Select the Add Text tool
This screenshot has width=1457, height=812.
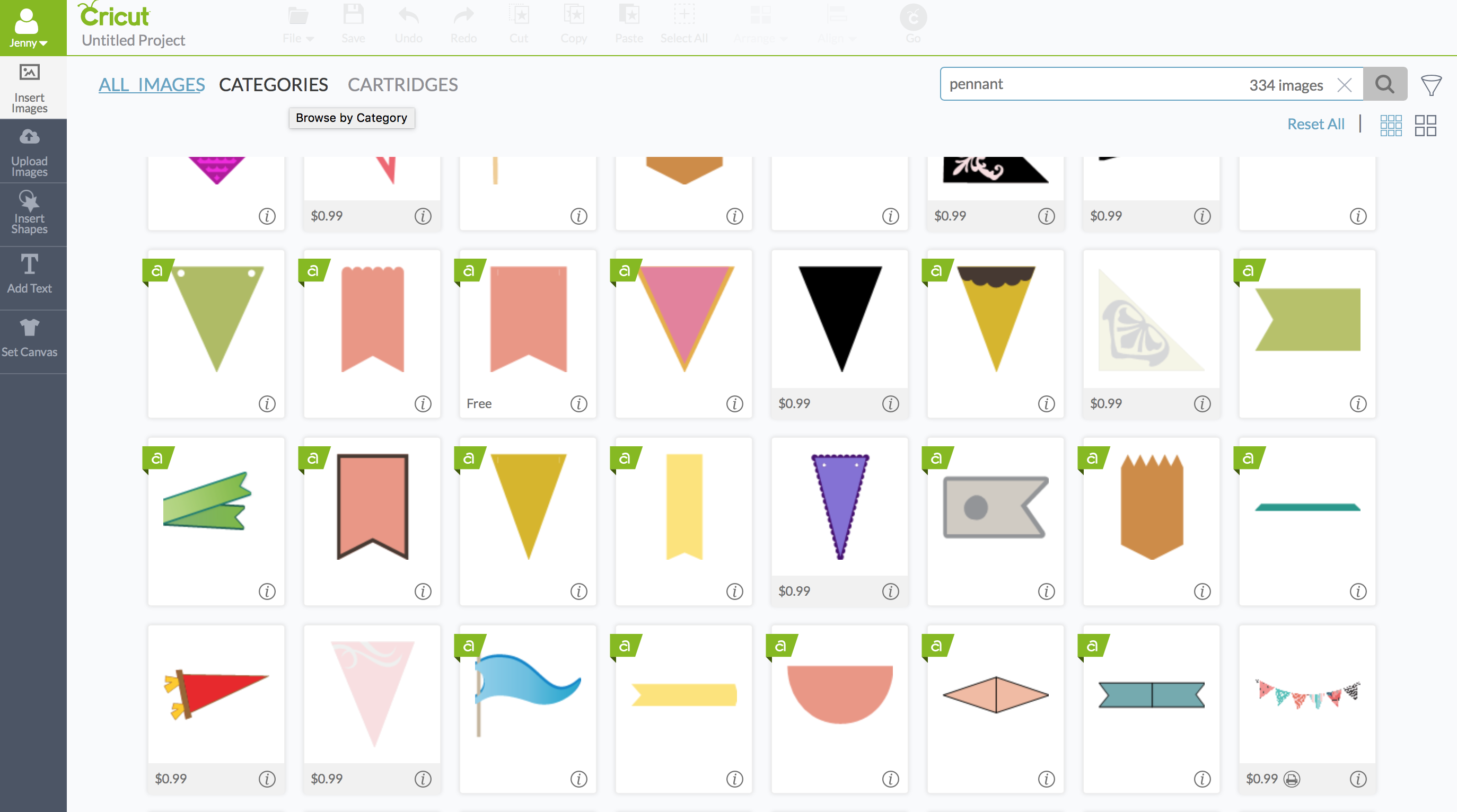(29, 275)
